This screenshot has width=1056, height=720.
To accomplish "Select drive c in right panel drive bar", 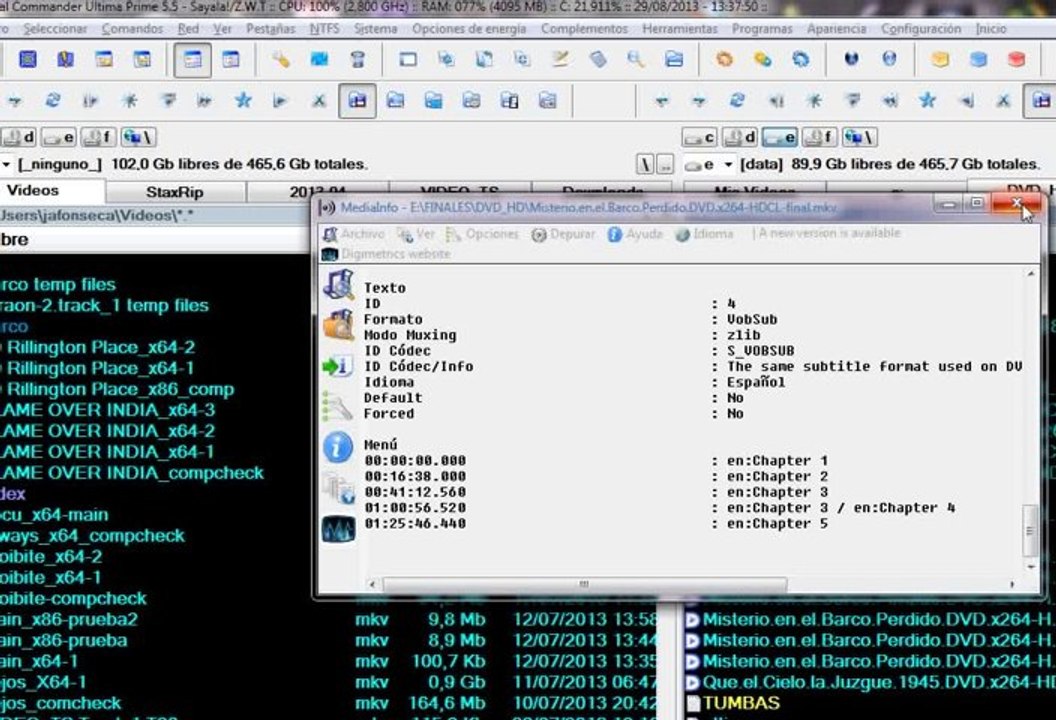I will pos(700,138).
